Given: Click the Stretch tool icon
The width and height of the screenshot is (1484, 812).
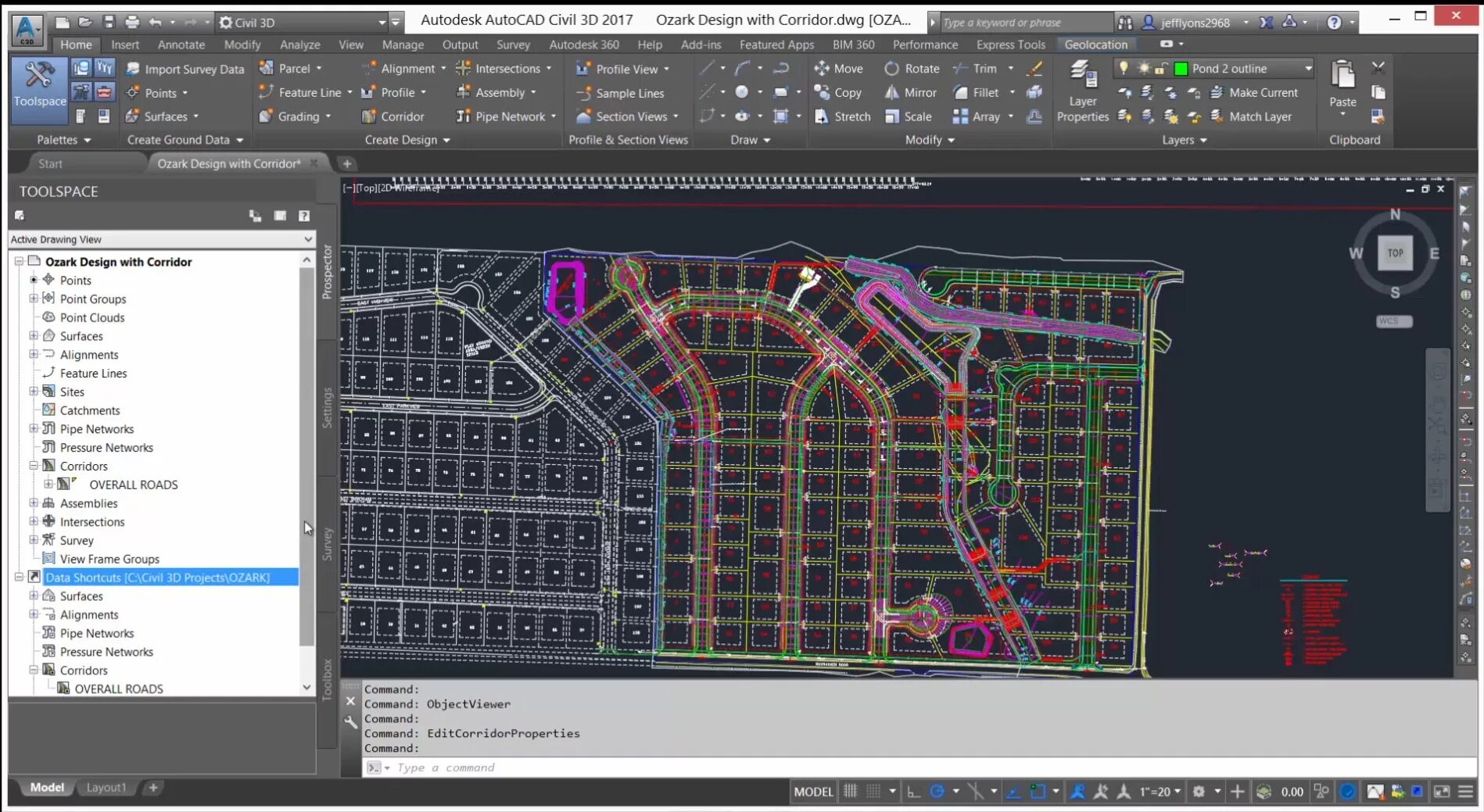Looking at the screenshot, I should 822,116.
